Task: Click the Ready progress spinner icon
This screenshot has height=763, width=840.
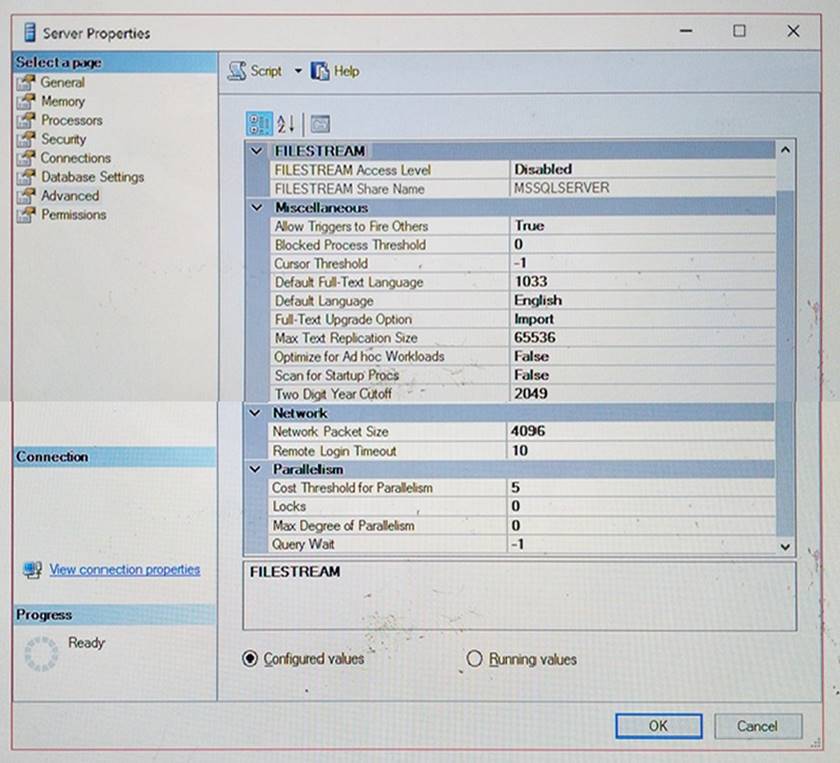Action: pyautogui.click(x=41, y=654)
